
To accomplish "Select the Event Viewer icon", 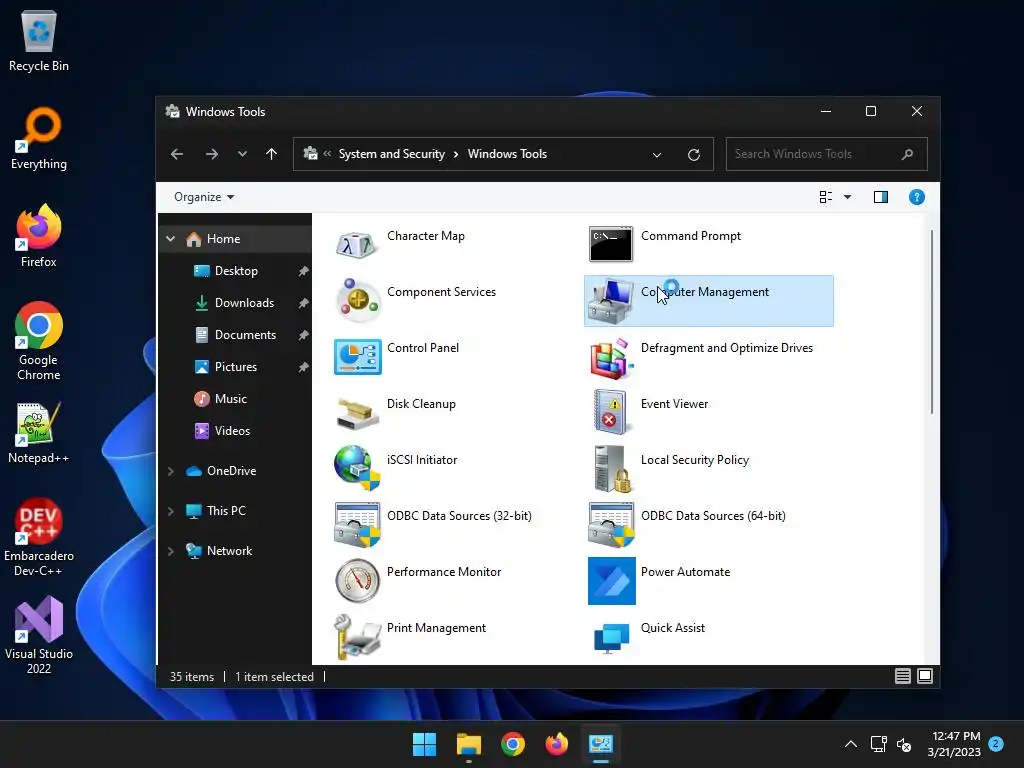I will pos(611,413).
